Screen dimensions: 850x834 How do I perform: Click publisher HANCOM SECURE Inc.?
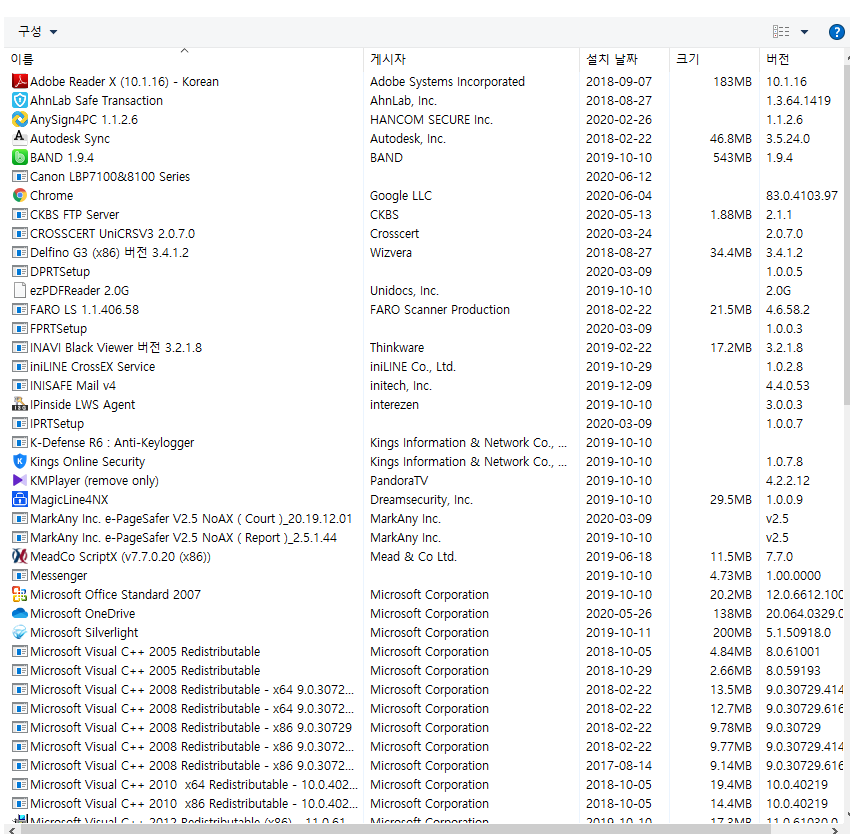tap(431, 119)
